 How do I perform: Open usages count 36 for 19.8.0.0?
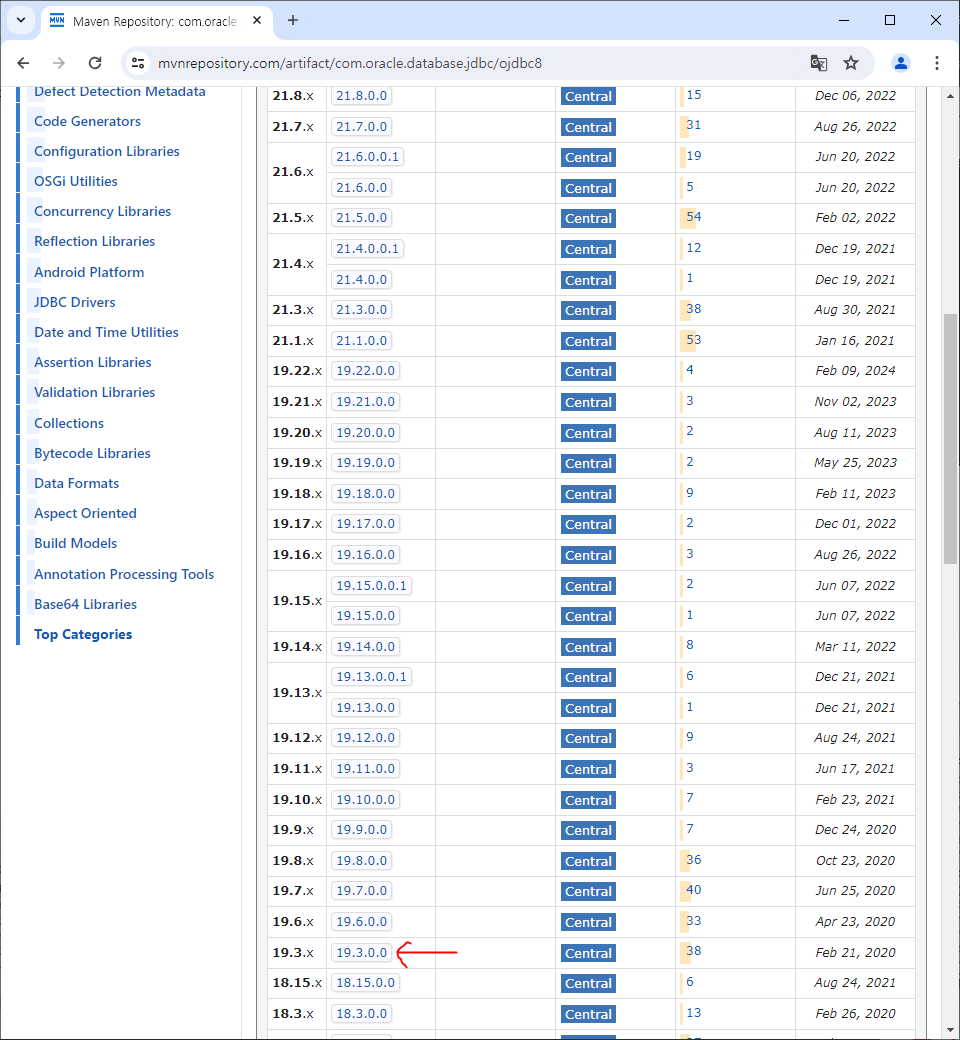click(693, 860)
